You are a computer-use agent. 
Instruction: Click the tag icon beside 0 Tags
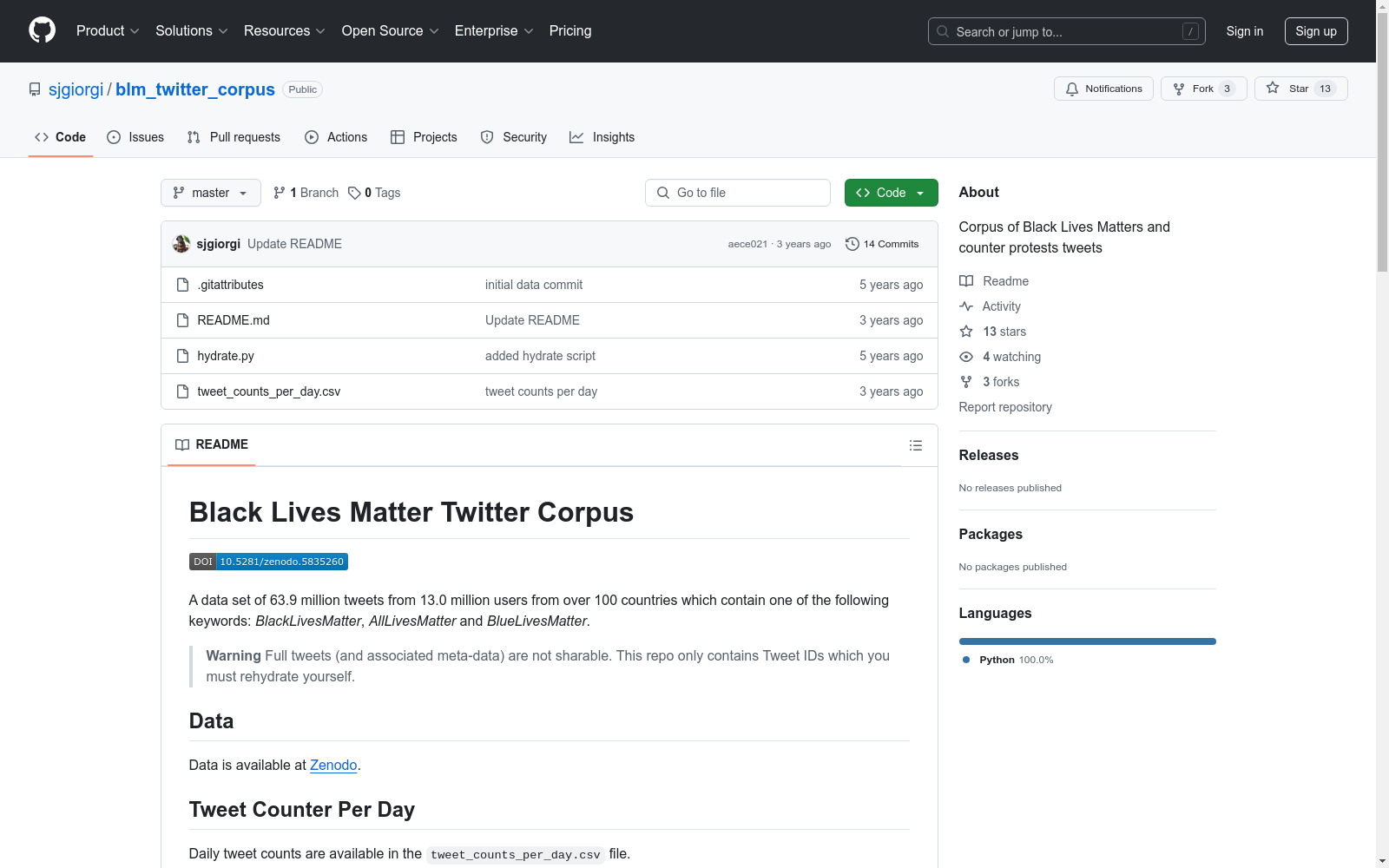[354, 193]
